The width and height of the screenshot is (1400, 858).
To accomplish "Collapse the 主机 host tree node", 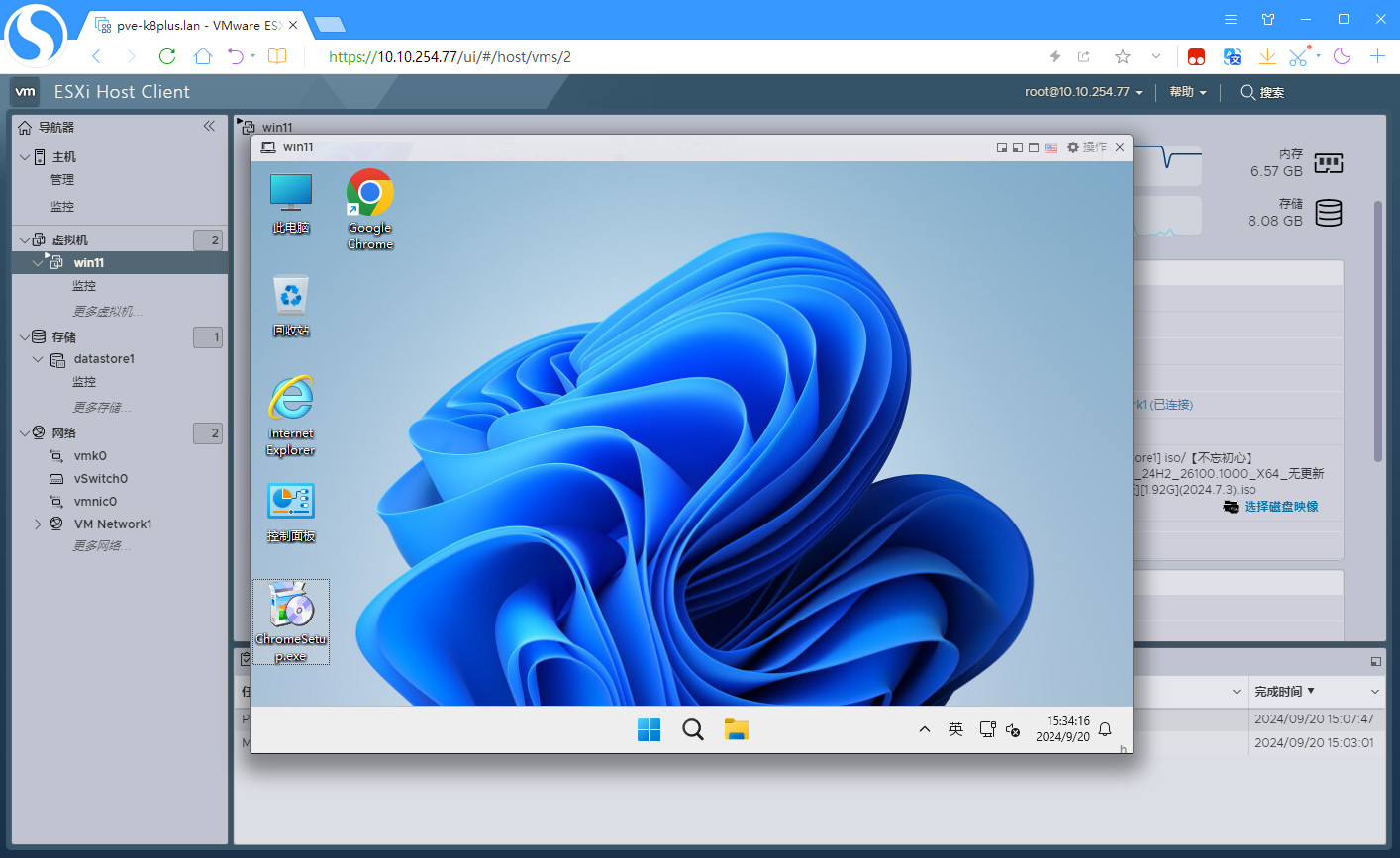I will 25,157.
